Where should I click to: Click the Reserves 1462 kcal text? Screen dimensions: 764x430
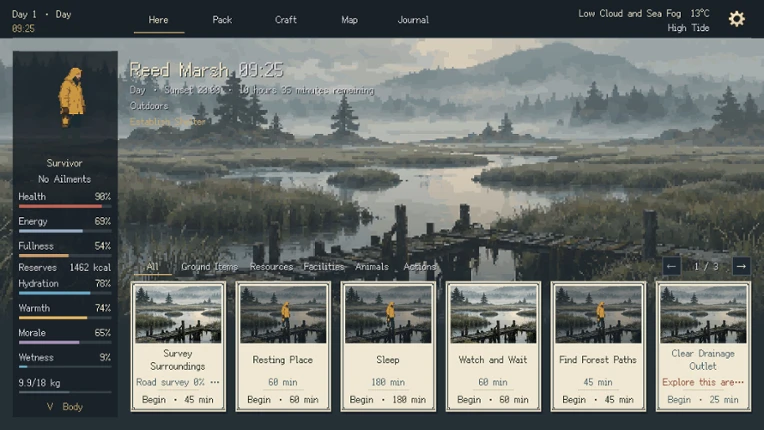tap(65, 267)
